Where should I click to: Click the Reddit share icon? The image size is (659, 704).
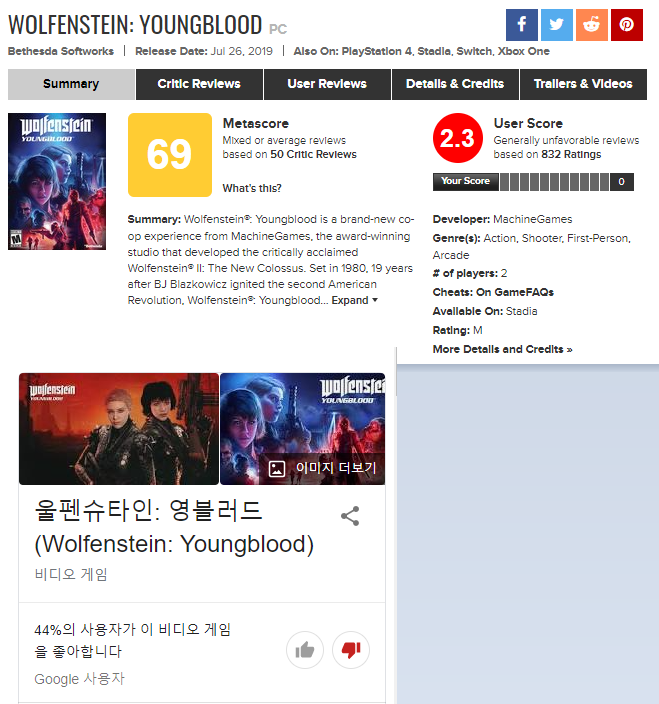(x=592, y=25)
